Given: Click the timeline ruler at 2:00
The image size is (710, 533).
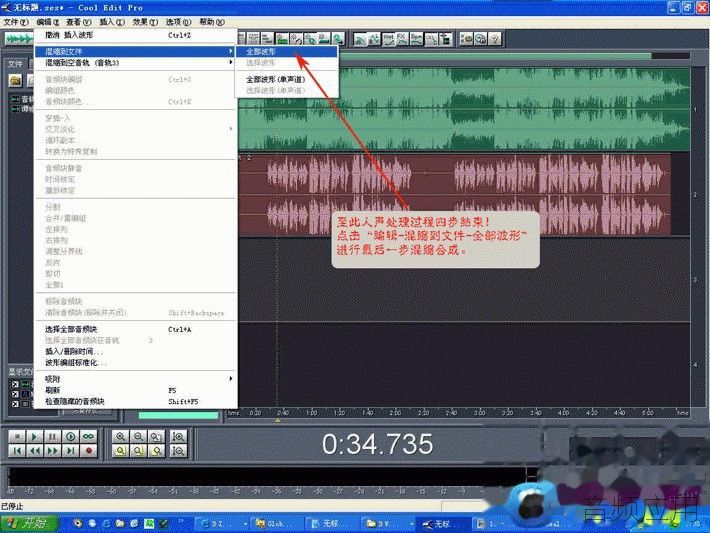Looking at the screenshot, I should (x=395, y=413).
